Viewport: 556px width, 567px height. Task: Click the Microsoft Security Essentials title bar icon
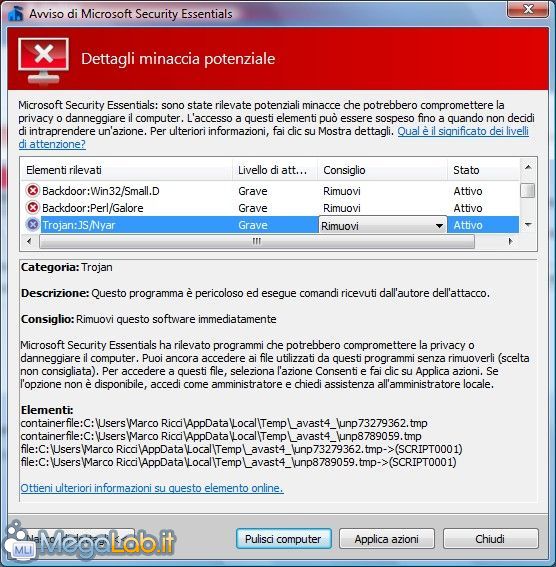(x=16, y=13)
